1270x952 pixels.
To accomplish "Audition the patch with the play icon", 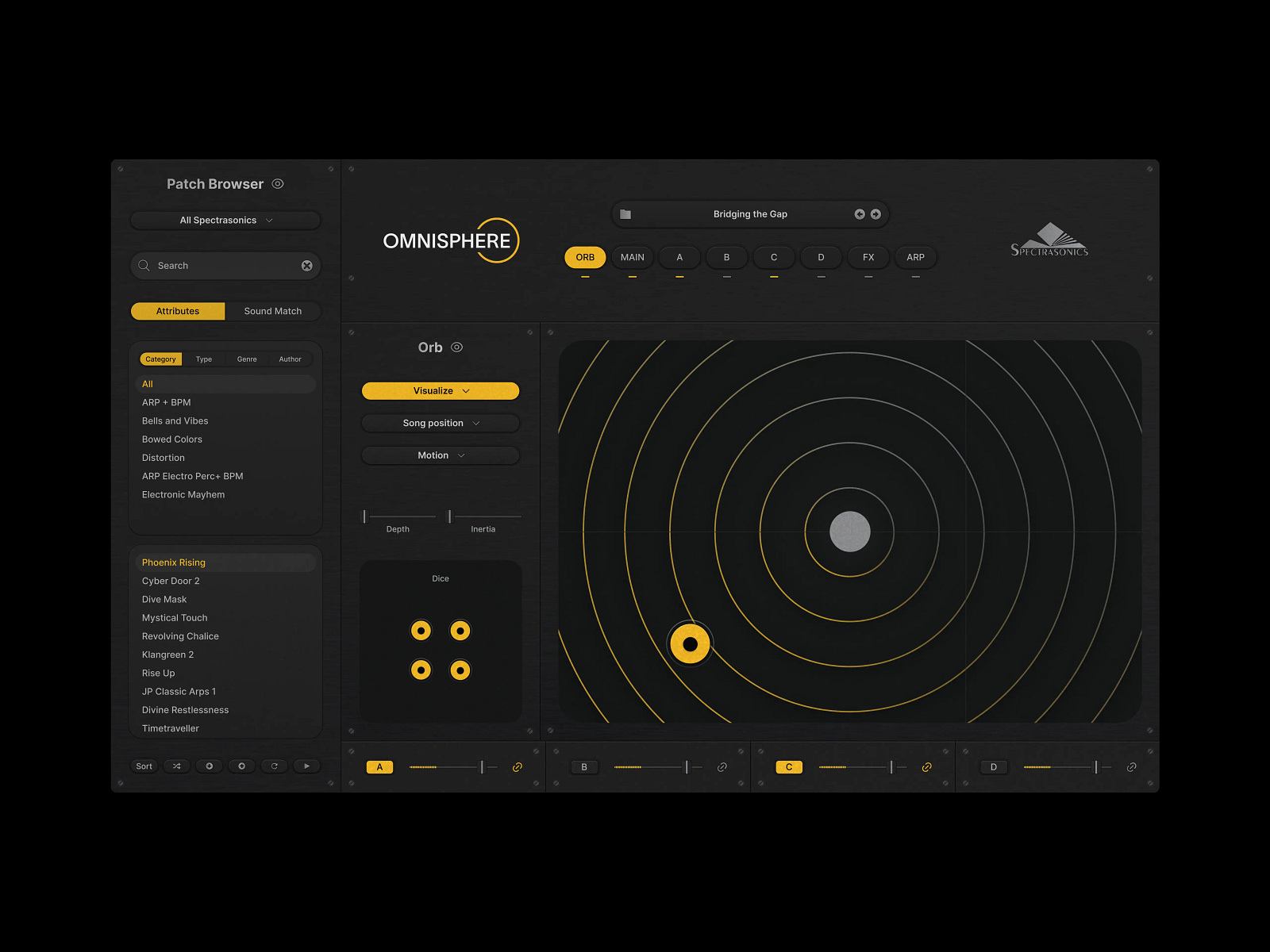I will coord(306,766).
